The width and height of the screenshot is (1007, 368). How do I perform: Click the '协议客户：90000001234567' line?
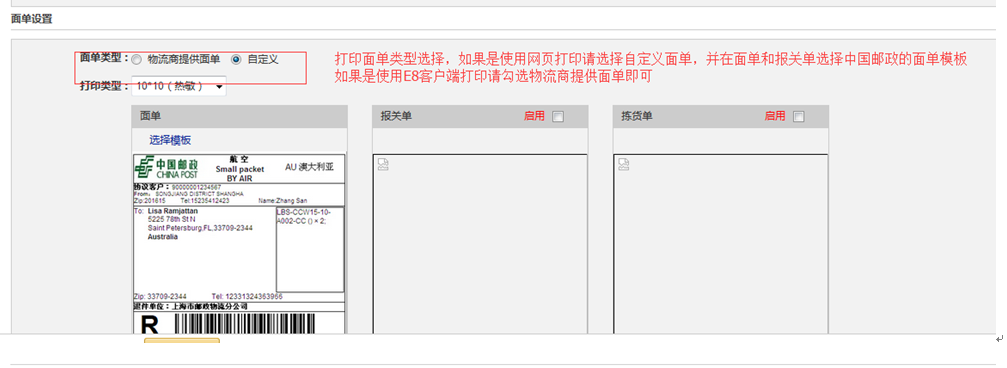(x=177, y=187)
